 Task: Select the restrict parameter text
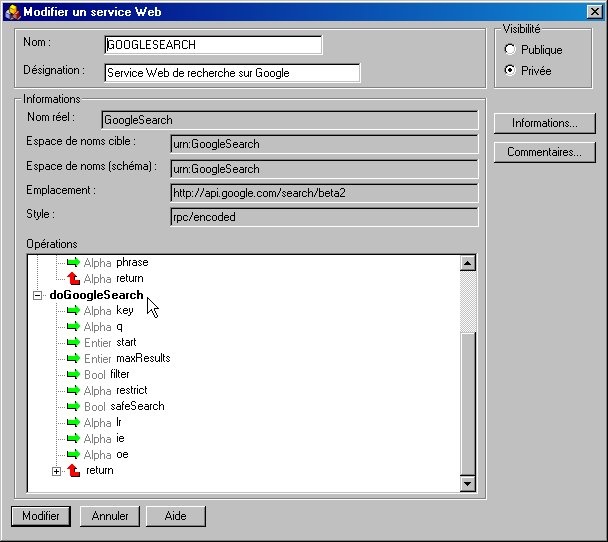tap(132, 390)
